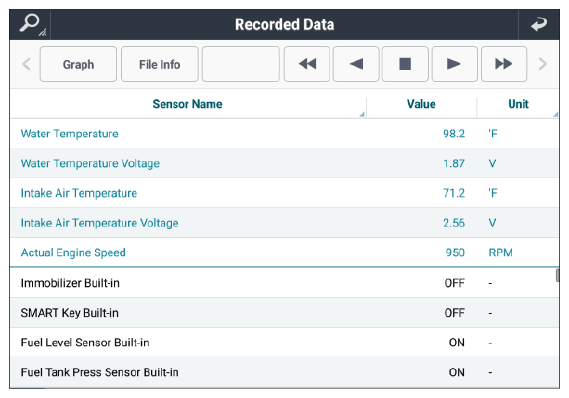Image resolution: width=569 pixels, height=398 pixels.
Task: Click the fast forward button
Action: pos(504,64)
